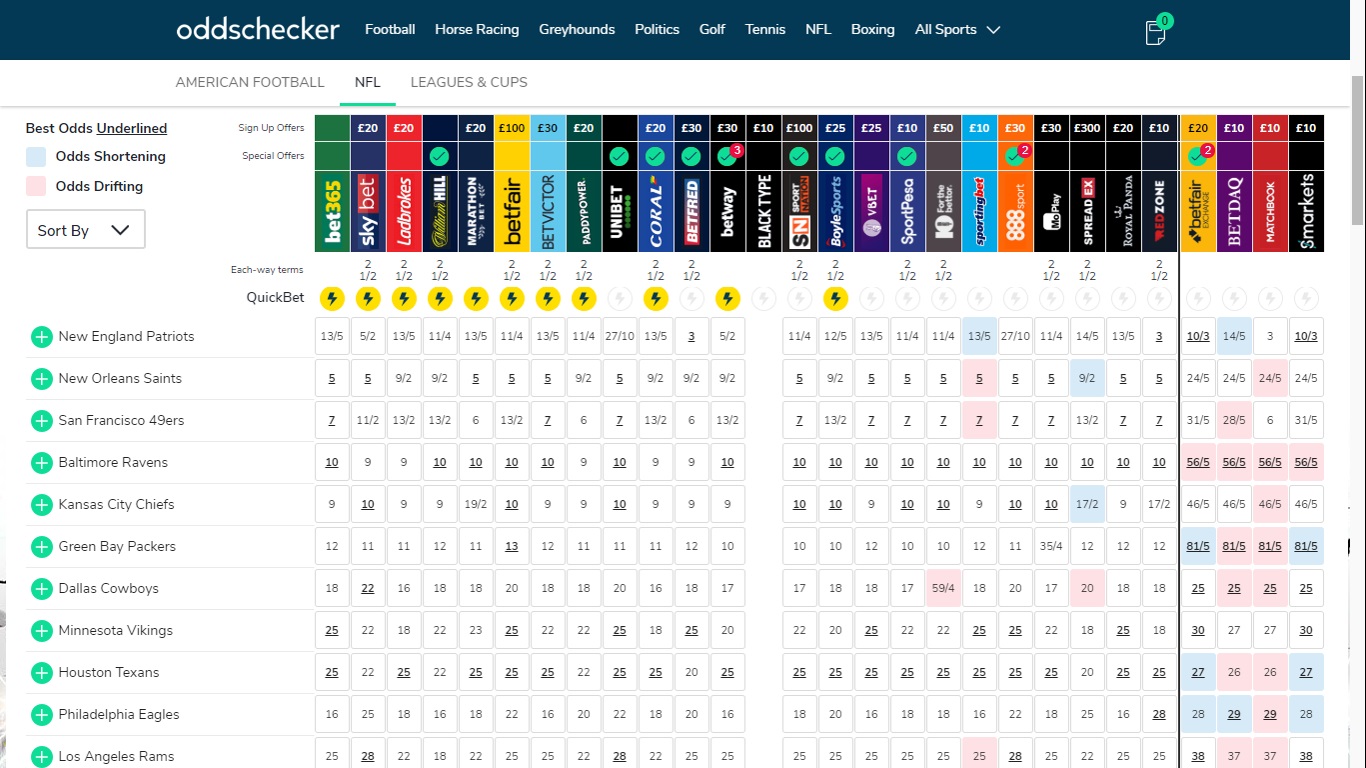The width and height of the screenshot is (1366, 768).
Task: Click bet365 QuickBet lightning icon
Action: [332, 298]
